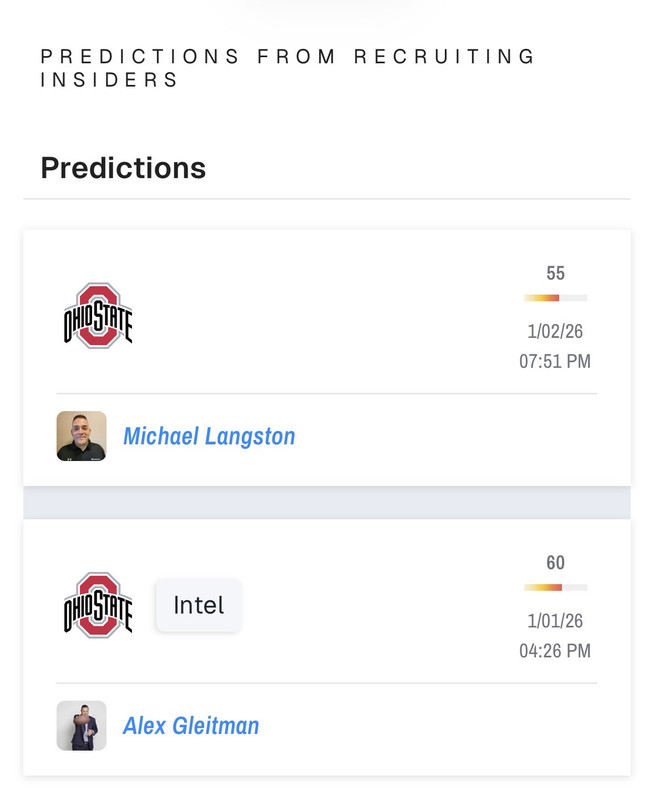Click the gray divider between prediction cards
The width and height of the screenshot is (654, 800).
[x=327, y=503]
